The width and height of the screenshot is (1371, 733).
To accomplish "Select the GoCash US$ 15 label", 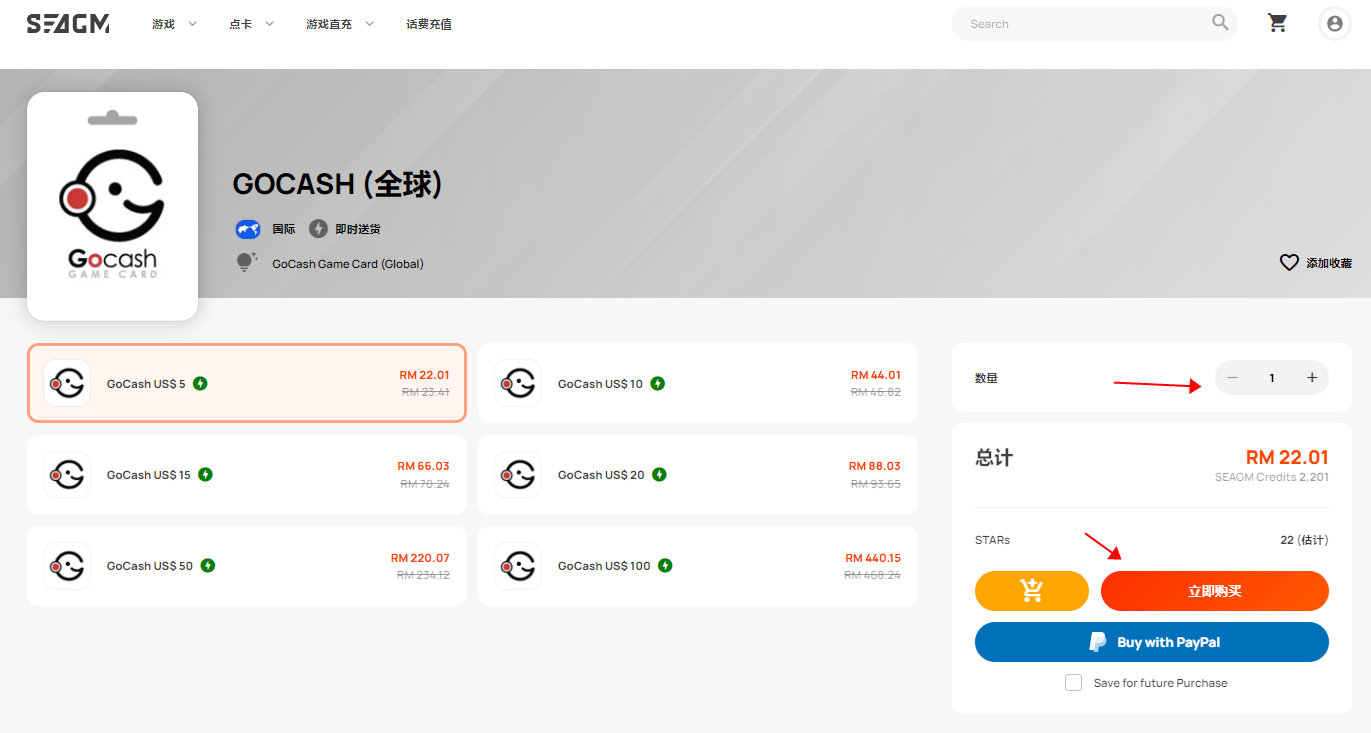I will [149, 474].
